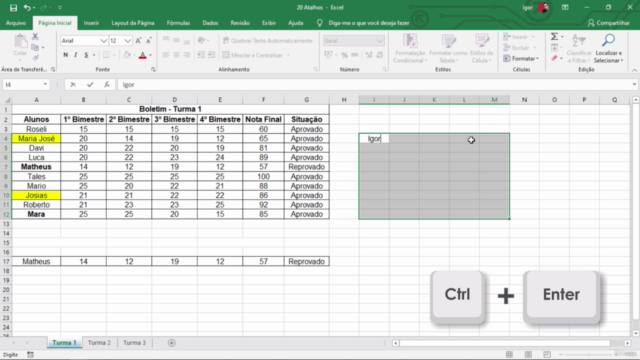Open the Geral number format dropdown

tap(380, 41)
